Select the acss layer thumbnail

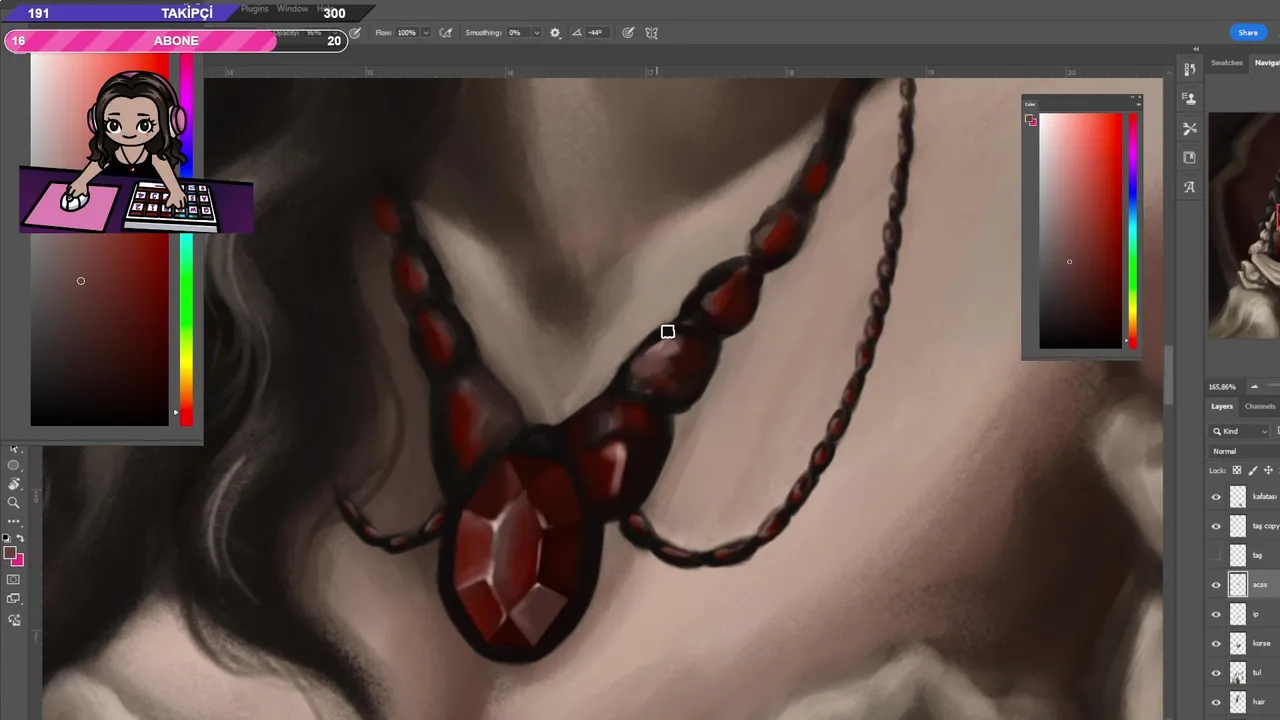click(x=1238, y=585)
